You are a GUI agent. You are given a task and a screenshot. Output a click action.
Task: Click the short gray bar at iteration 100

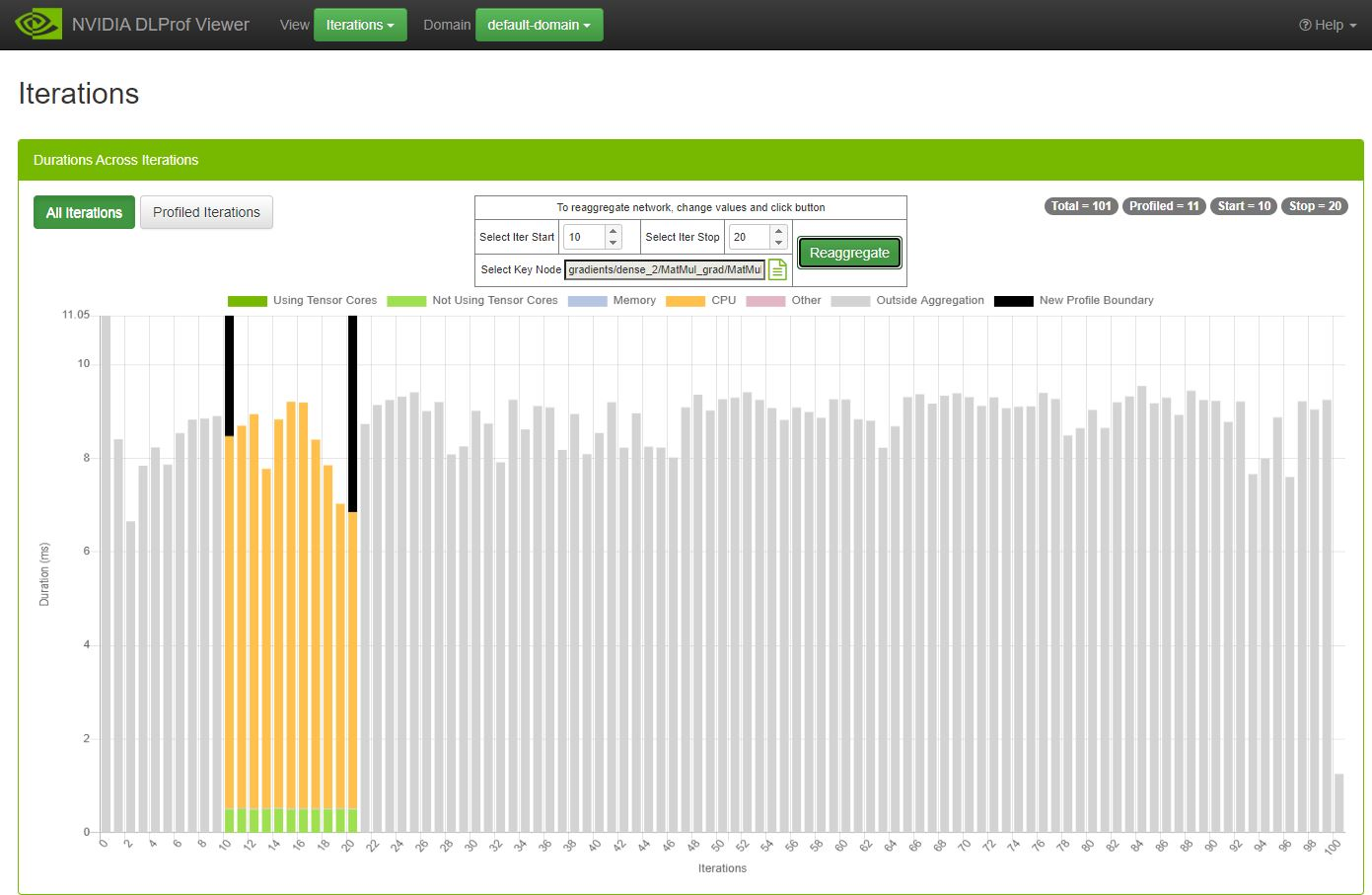point(1339,802)
